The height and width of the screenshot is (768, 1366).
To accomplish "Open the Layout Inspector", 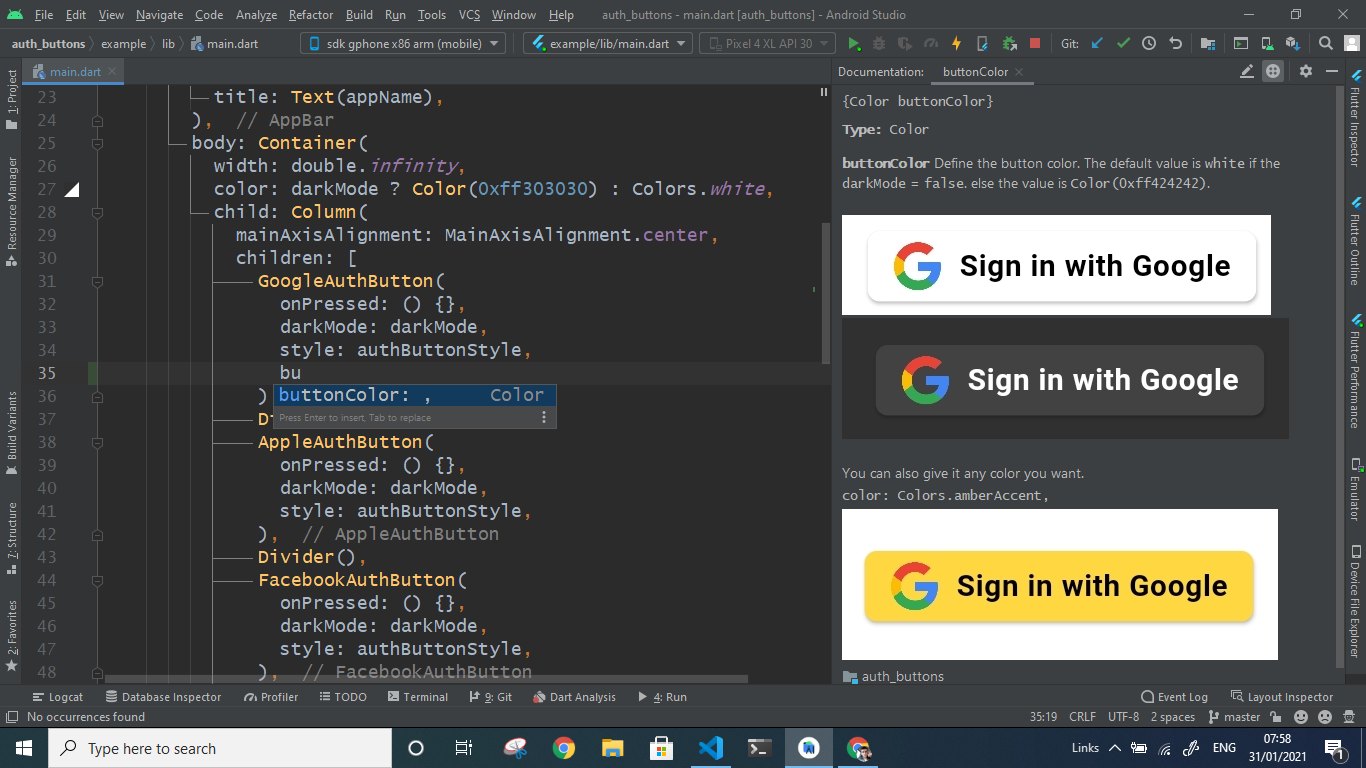I will coord(1282,697).
